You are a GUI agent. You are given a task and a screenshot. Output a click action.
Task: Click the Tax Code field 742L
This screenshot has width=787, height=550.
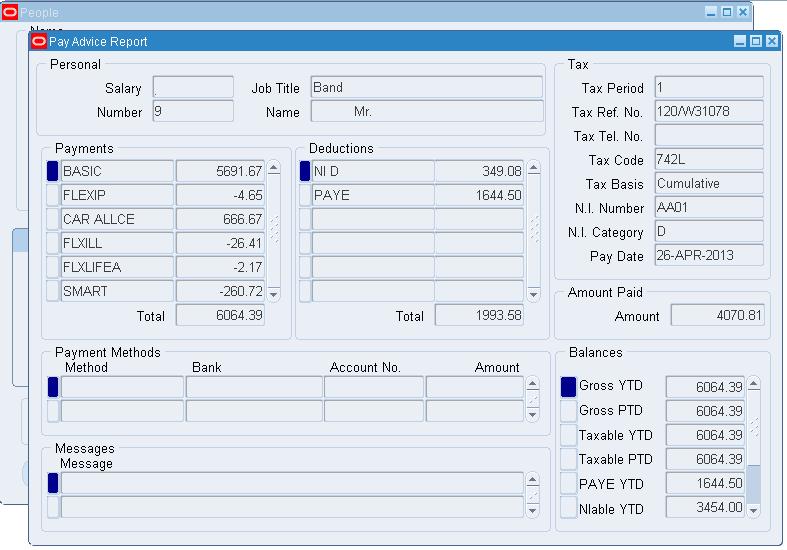click(x=709, y=159)
